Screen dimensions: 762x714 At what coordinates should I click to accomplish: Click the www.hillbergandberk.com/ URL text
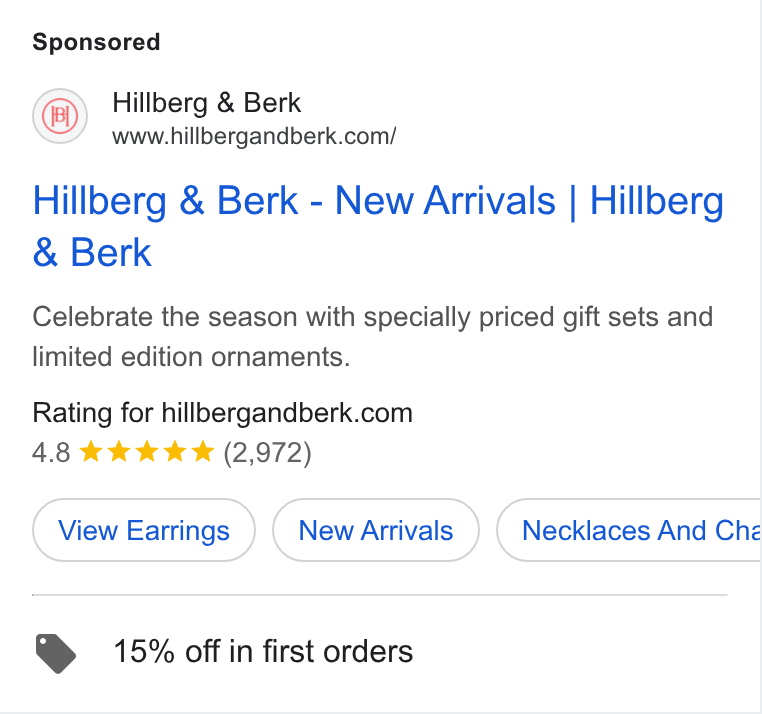tap(254, 136)
